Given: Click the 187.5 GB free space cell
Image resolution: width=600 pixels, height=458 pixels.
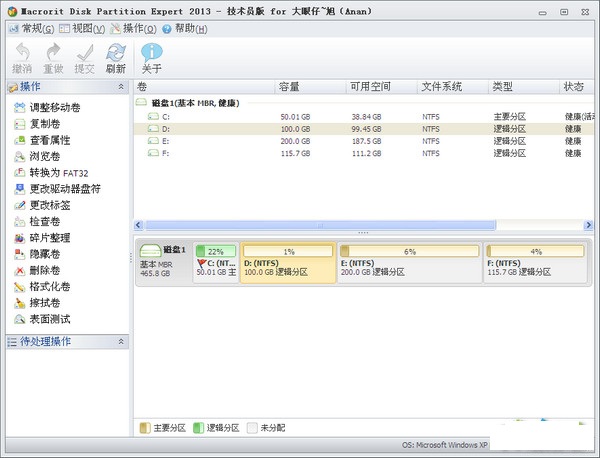Looking at the screenshot, I should pos(366,141).
